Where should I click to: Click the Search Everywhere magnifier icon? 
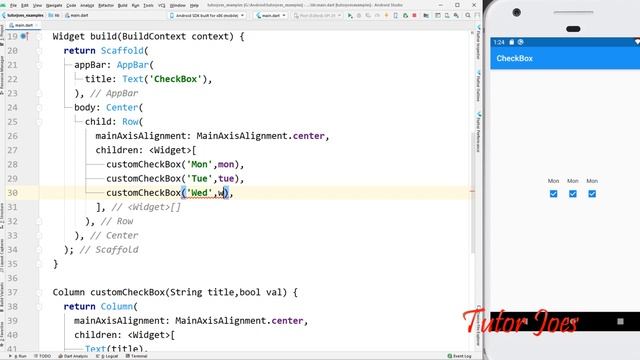pos(468,16)
